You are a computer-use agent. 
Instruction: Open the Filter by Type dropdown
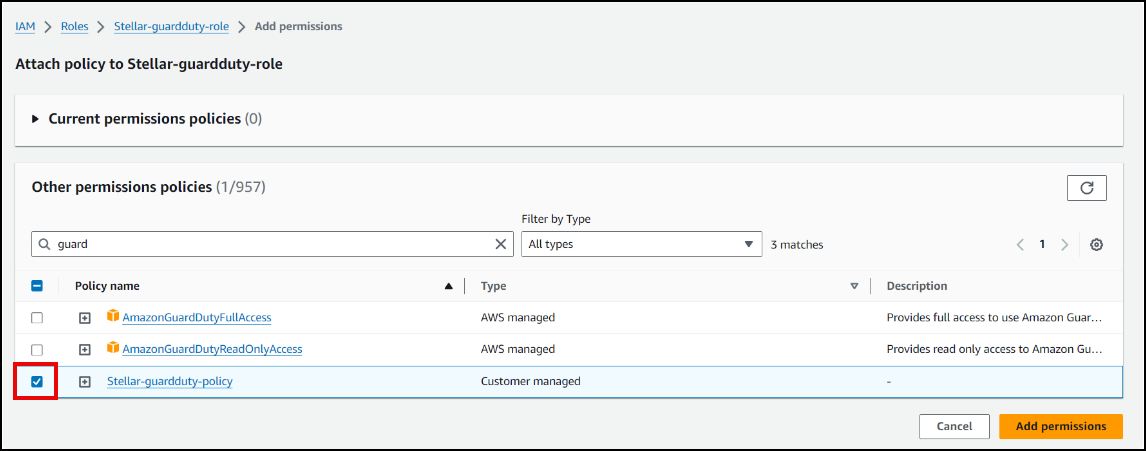click(x=641, y=244)
